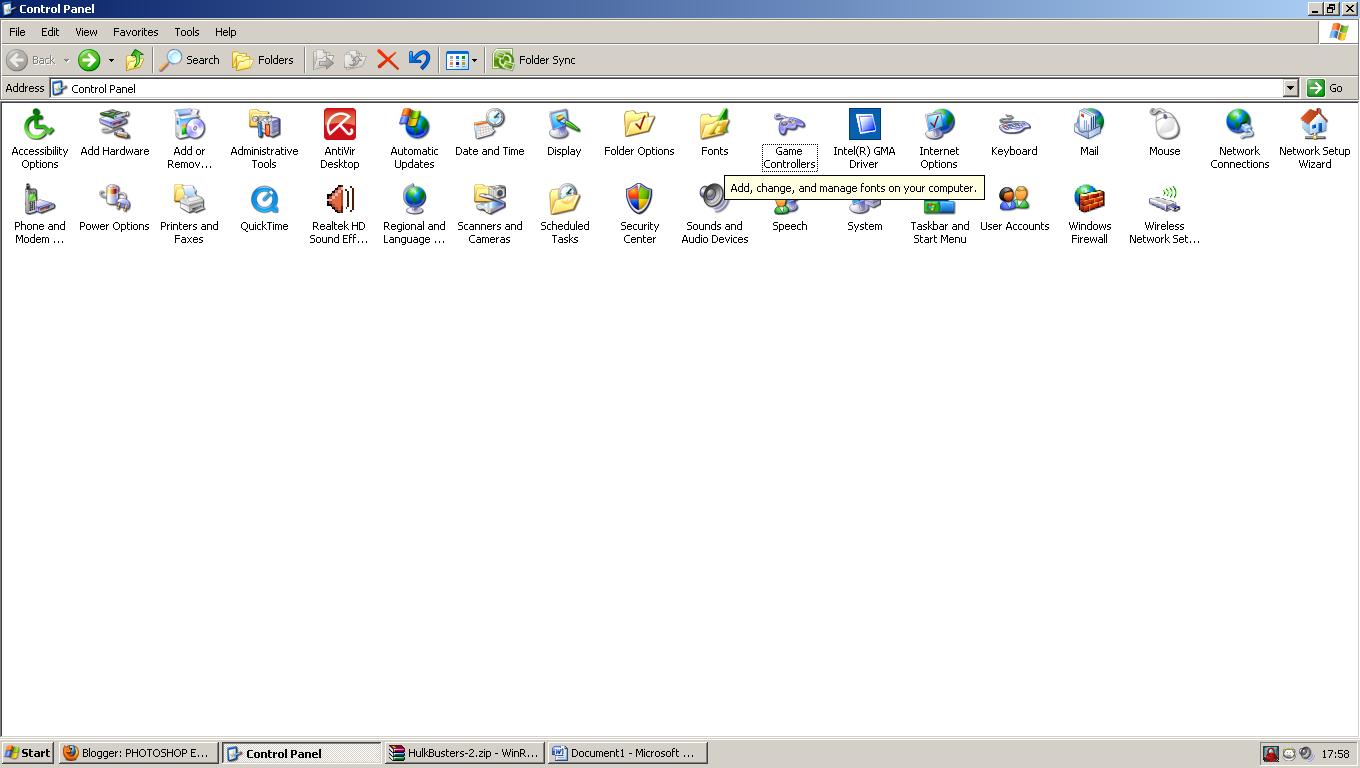The height and width of the screenshot is (768, 1360).
Task: Open Power Options icon
Action: (x=114, y=200)
